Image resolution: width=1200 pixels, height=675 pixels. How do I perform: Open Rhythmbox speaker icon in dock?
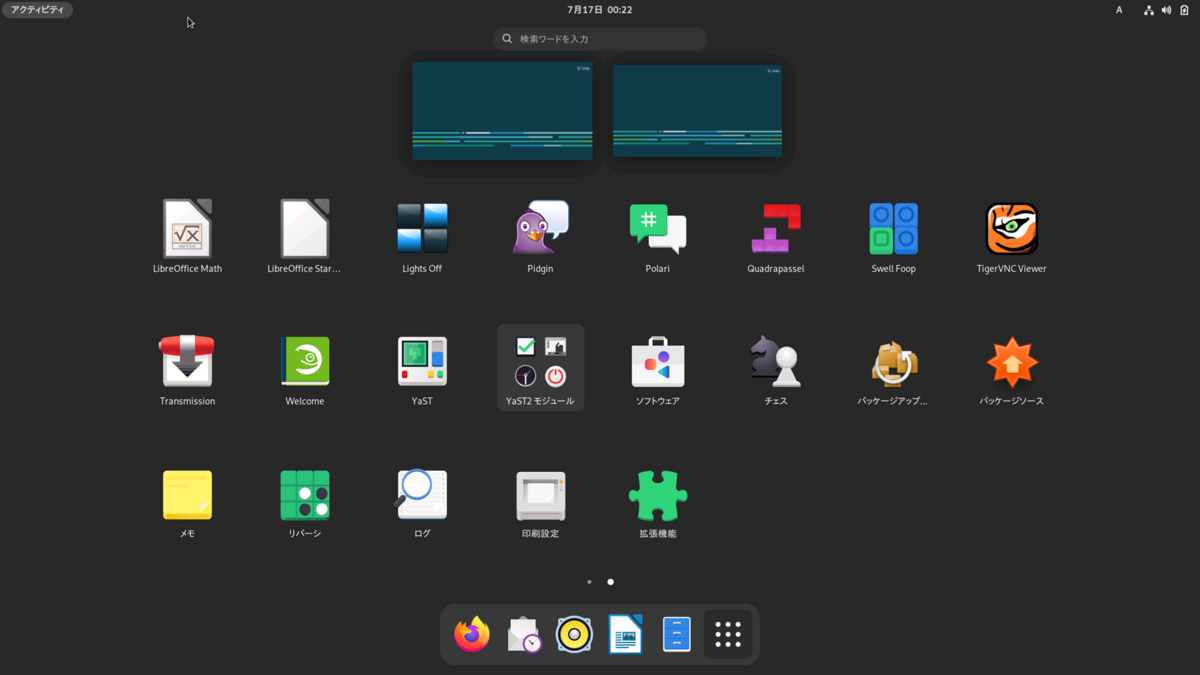point(574,634)
